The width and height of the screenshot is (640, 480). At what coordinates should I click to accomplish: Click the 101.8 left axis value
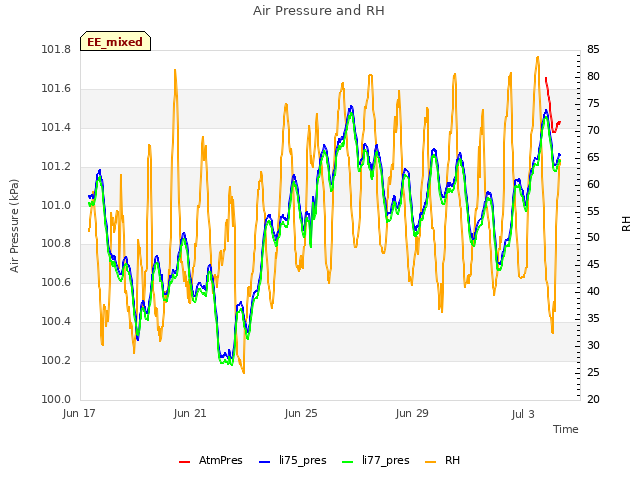[56, 50]
